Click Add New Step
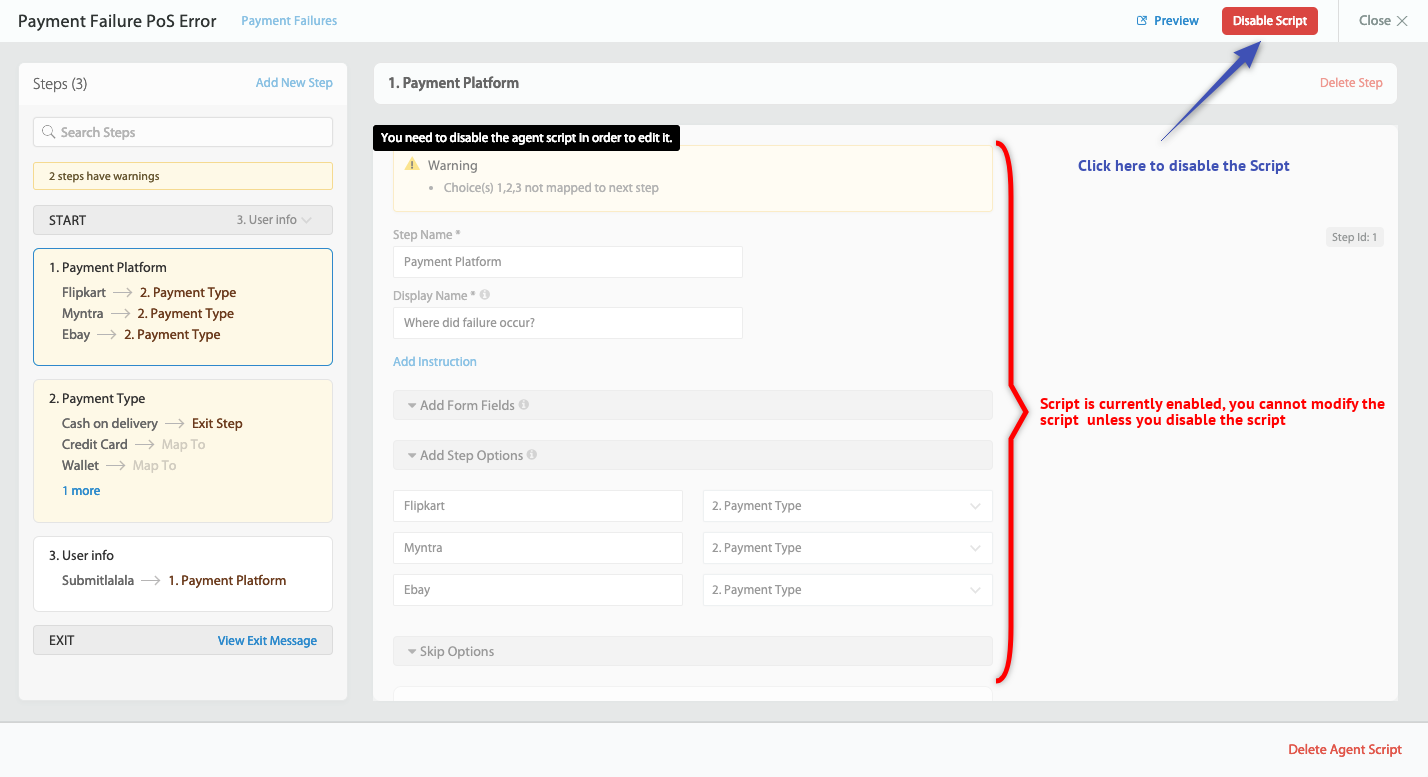Viewport: 1428px width, 777px height. (294, 82)
